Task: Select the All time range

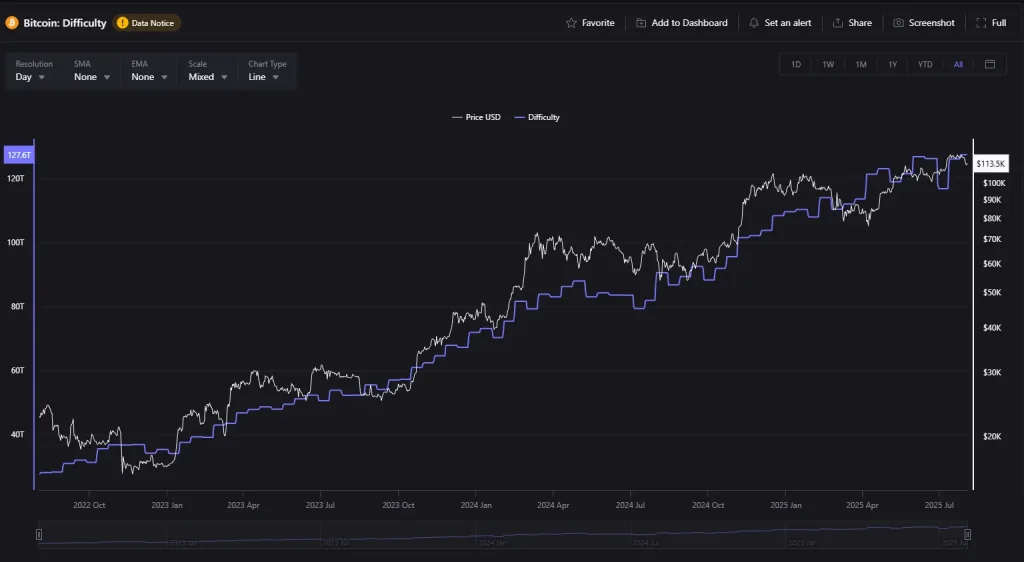Action: (958, 65)
